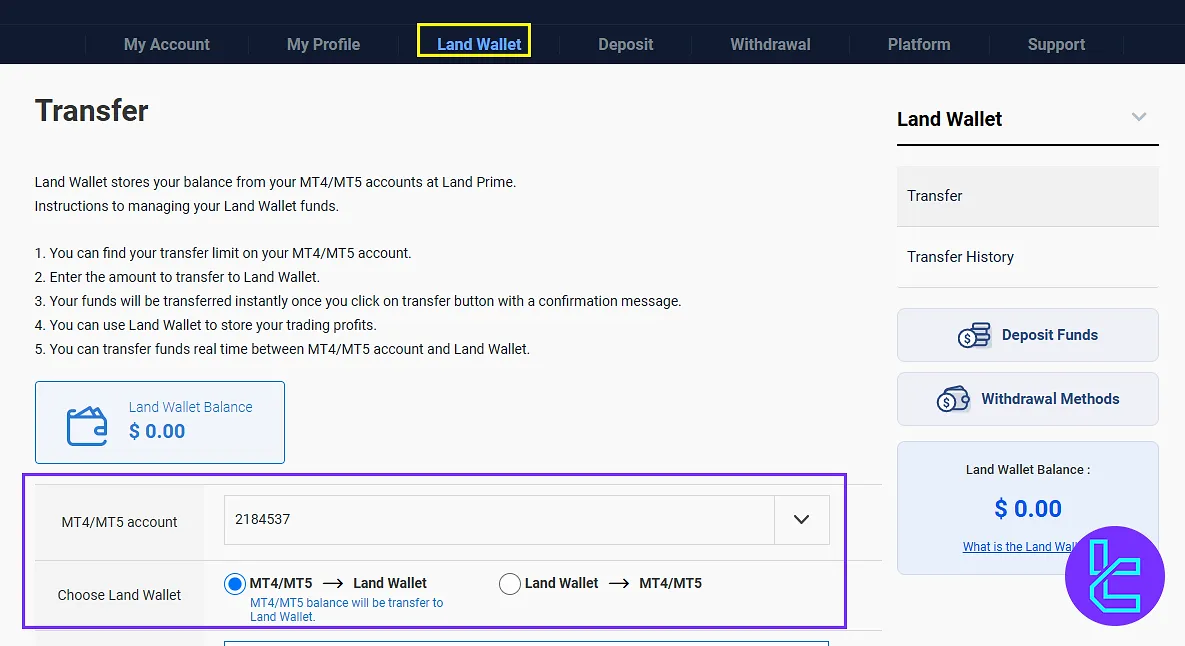The height and width of the screenshot is (646, 1185).
Task: Select Transfer History in the sidebar
Action: click(x=960, y=257)
